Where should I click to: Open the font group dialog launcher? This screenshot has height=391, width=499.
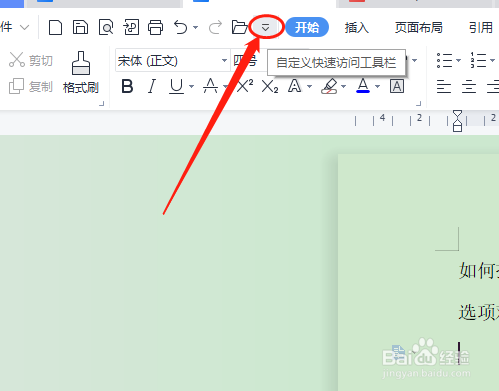click(419, 104)
